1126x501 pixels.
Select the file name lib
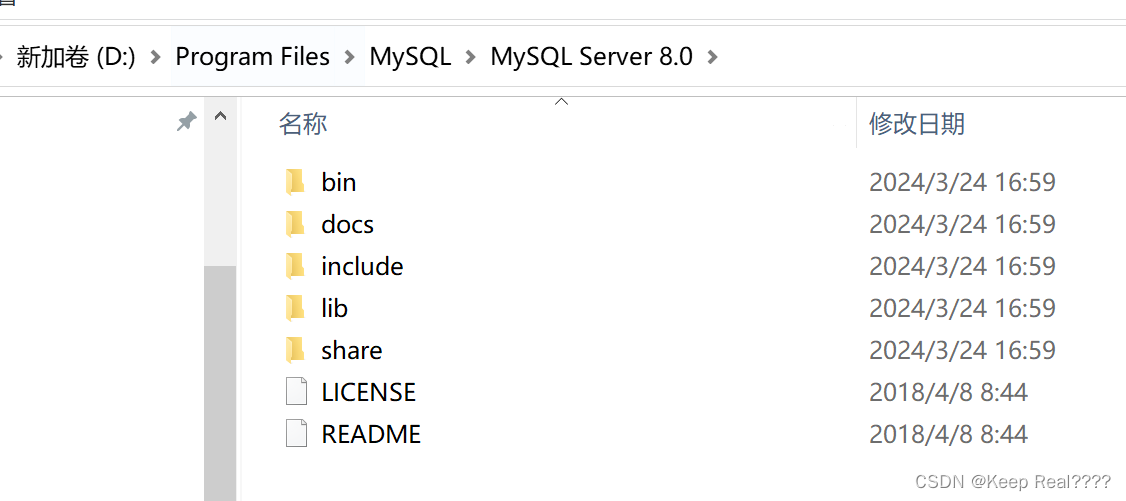pyautogui.click(x=335, y=308)
